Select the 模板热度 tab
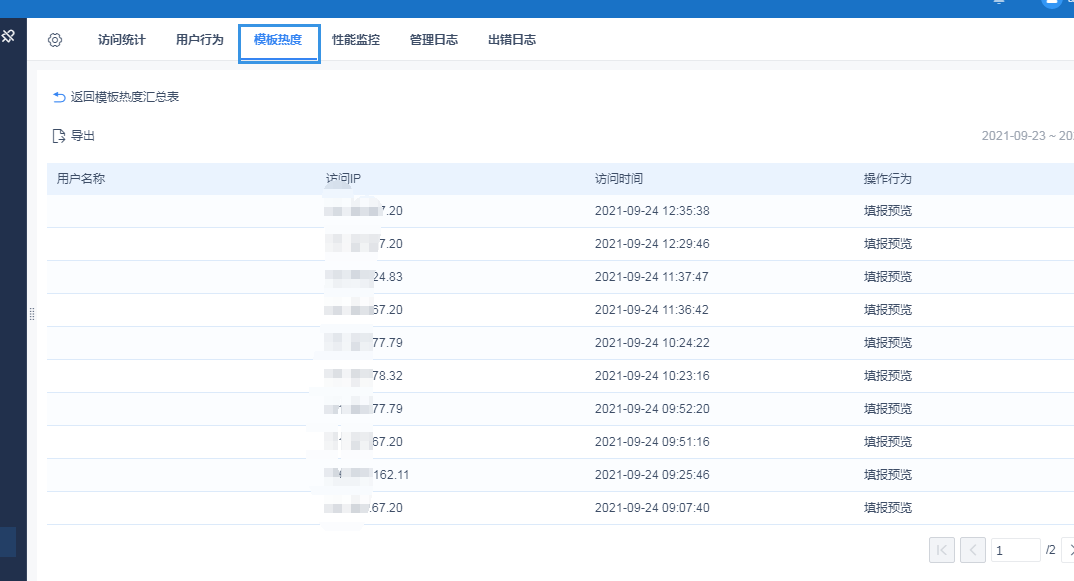This screenshot has height=581, width=1074. (278, 40)
